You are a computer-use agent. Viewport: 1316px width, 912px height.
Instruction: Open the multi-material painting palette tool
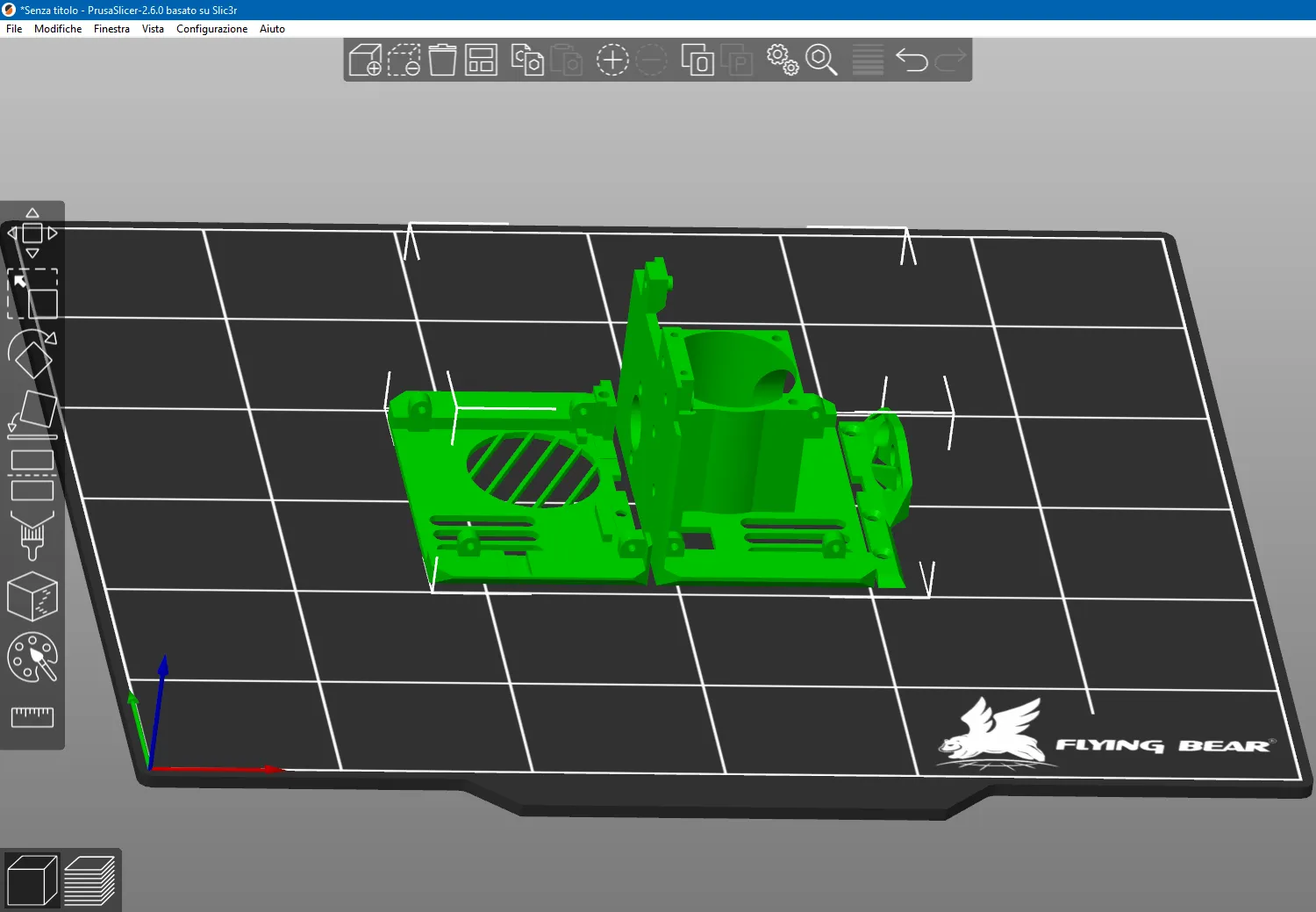tap(32, 657)
